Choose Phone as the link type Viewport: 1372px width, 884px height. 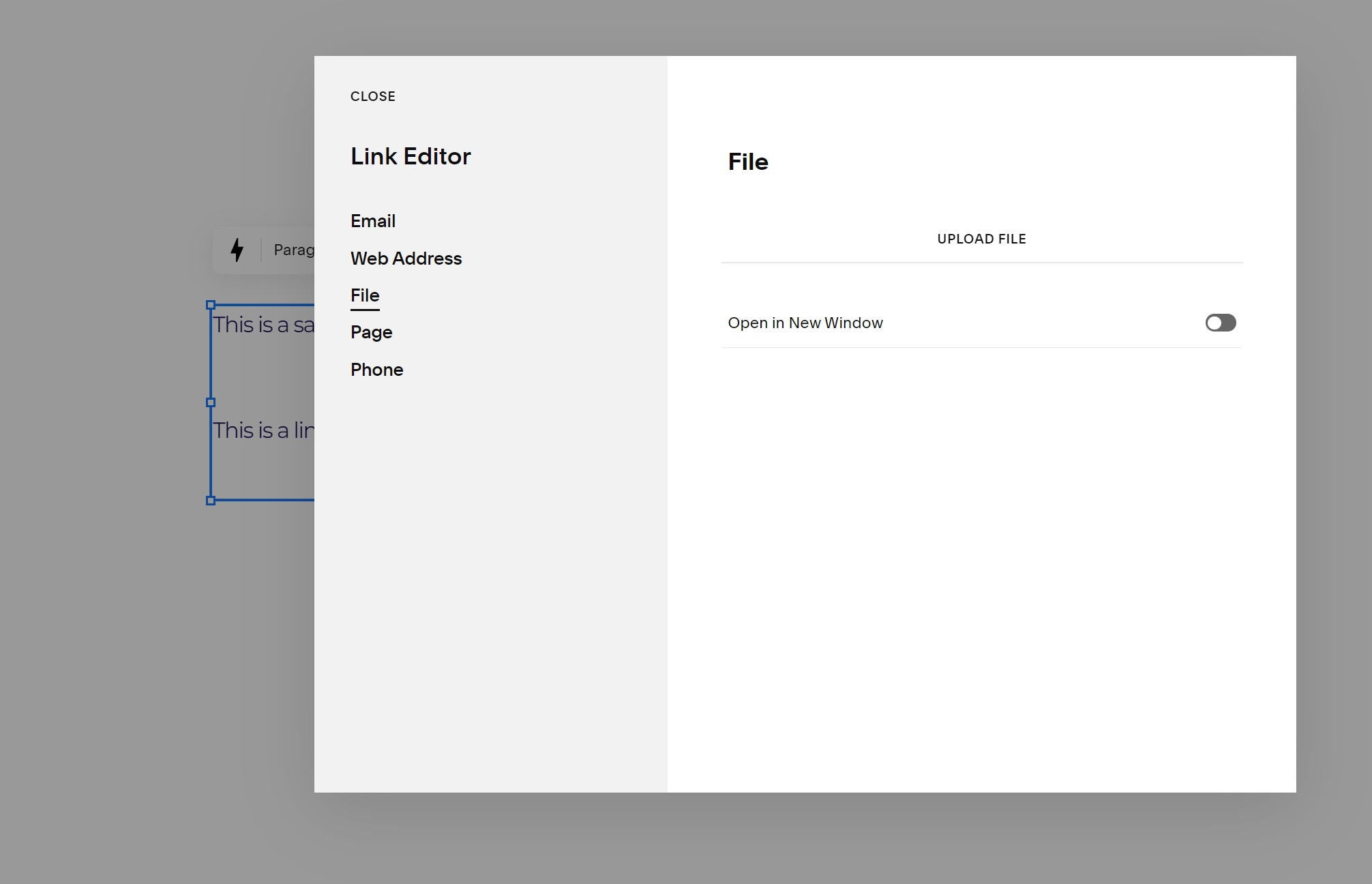376,369
